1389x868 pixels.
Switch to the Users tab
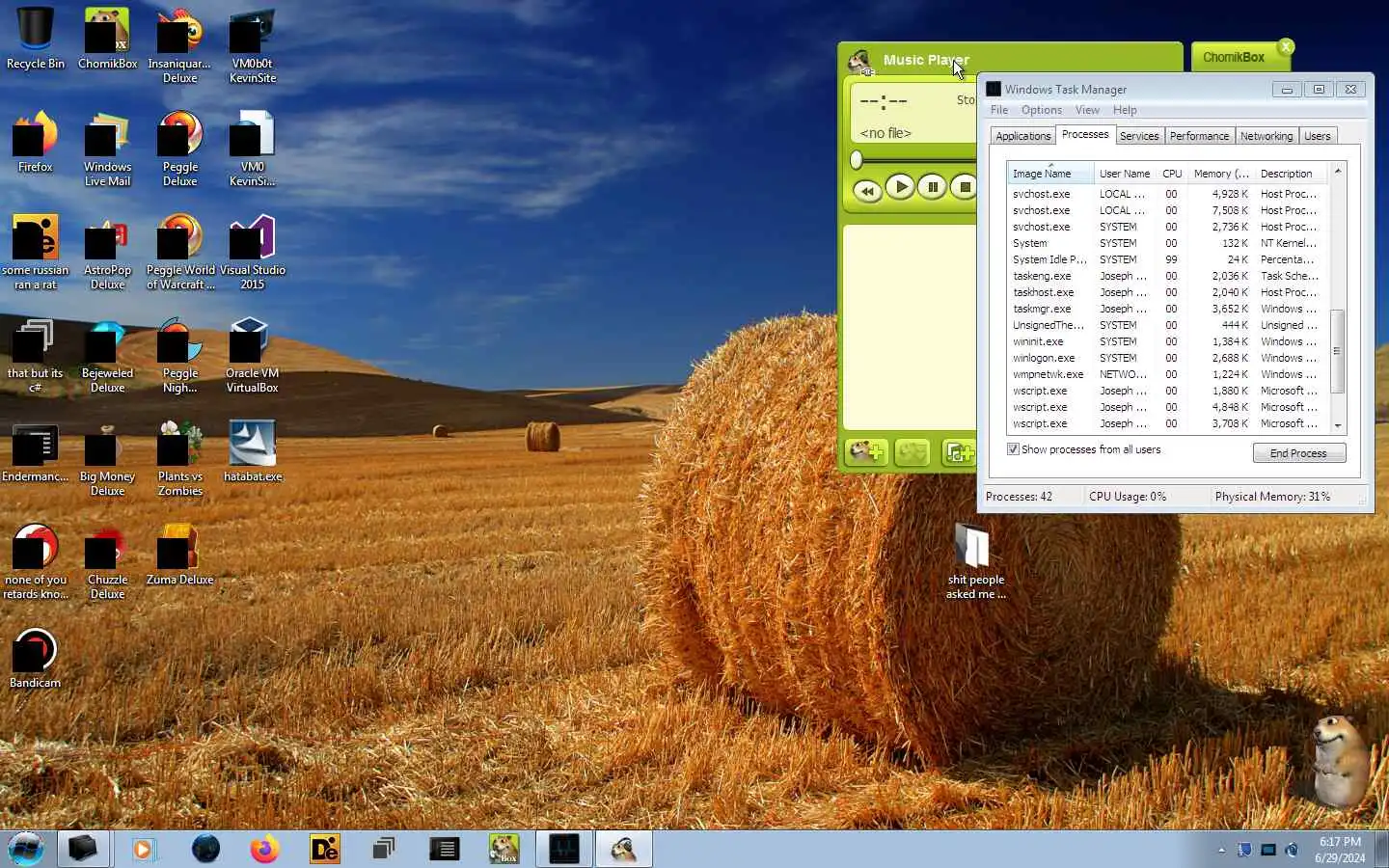(x=1318, y=136)
